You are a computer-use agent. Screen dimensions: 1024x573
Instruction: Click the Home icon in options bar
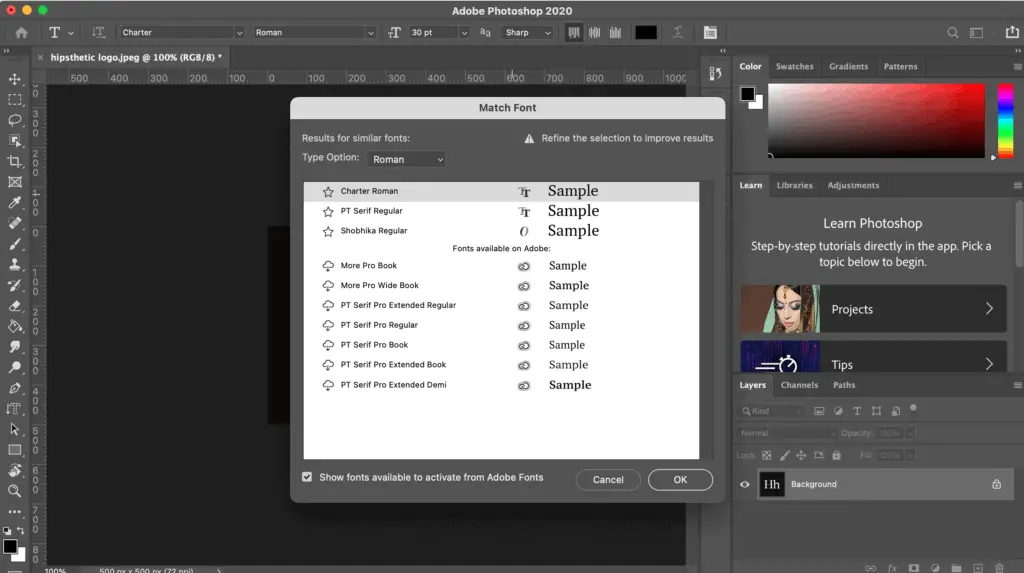point(22,33)
